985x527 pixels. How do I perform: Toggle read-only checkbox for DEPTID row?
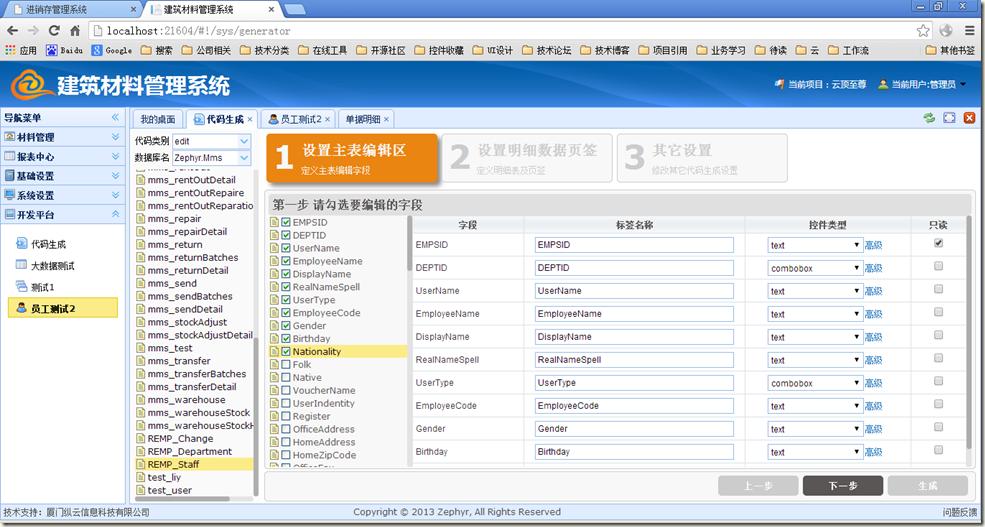(937, 267)
